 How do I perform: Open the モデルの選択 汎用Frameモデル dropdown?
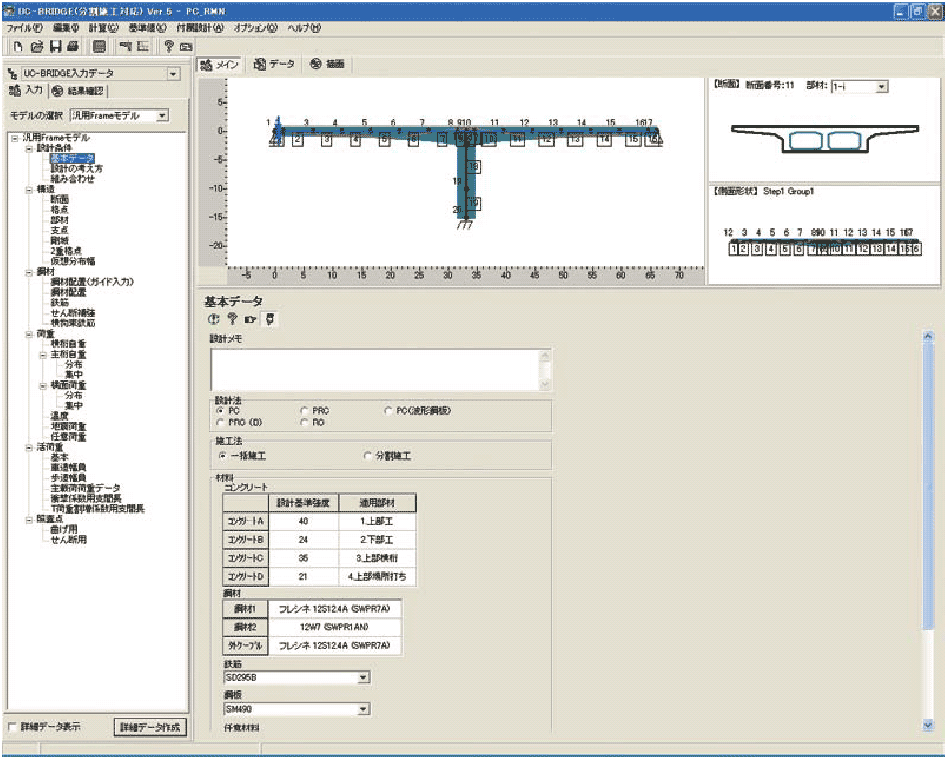coord(162,115)
